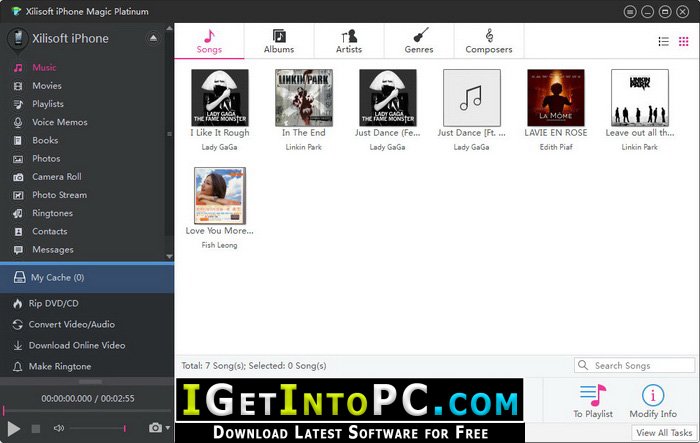Open the Modify Info button

[x=653, y=401]
